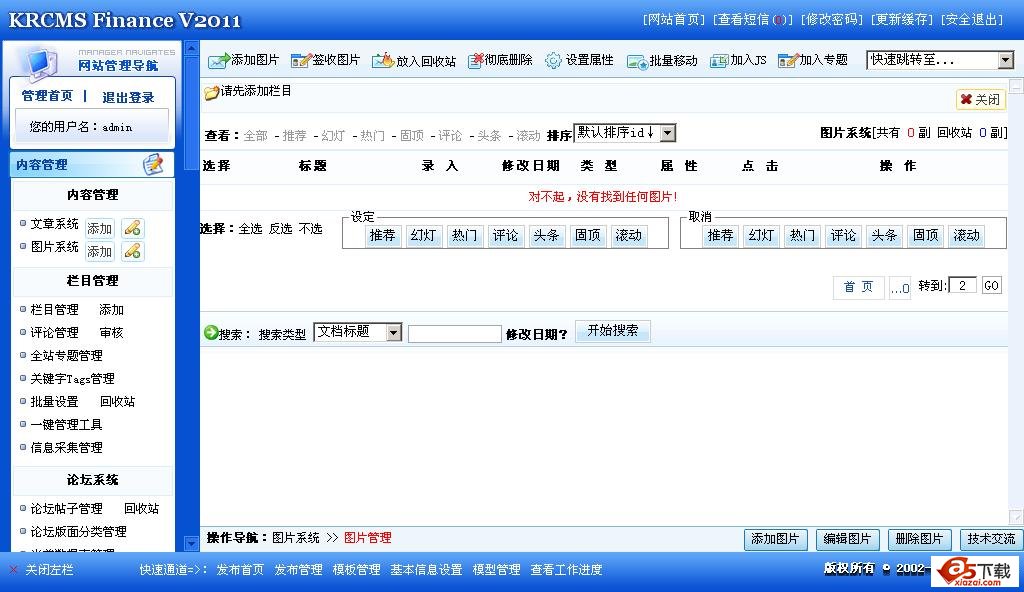The height and width of the screenshot is (592, 1024).
Task: Filter view by 热门
Action: [372, 136]
